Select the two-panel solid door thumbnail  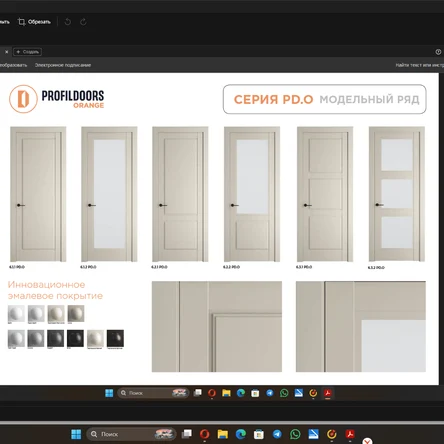[180, 194]
